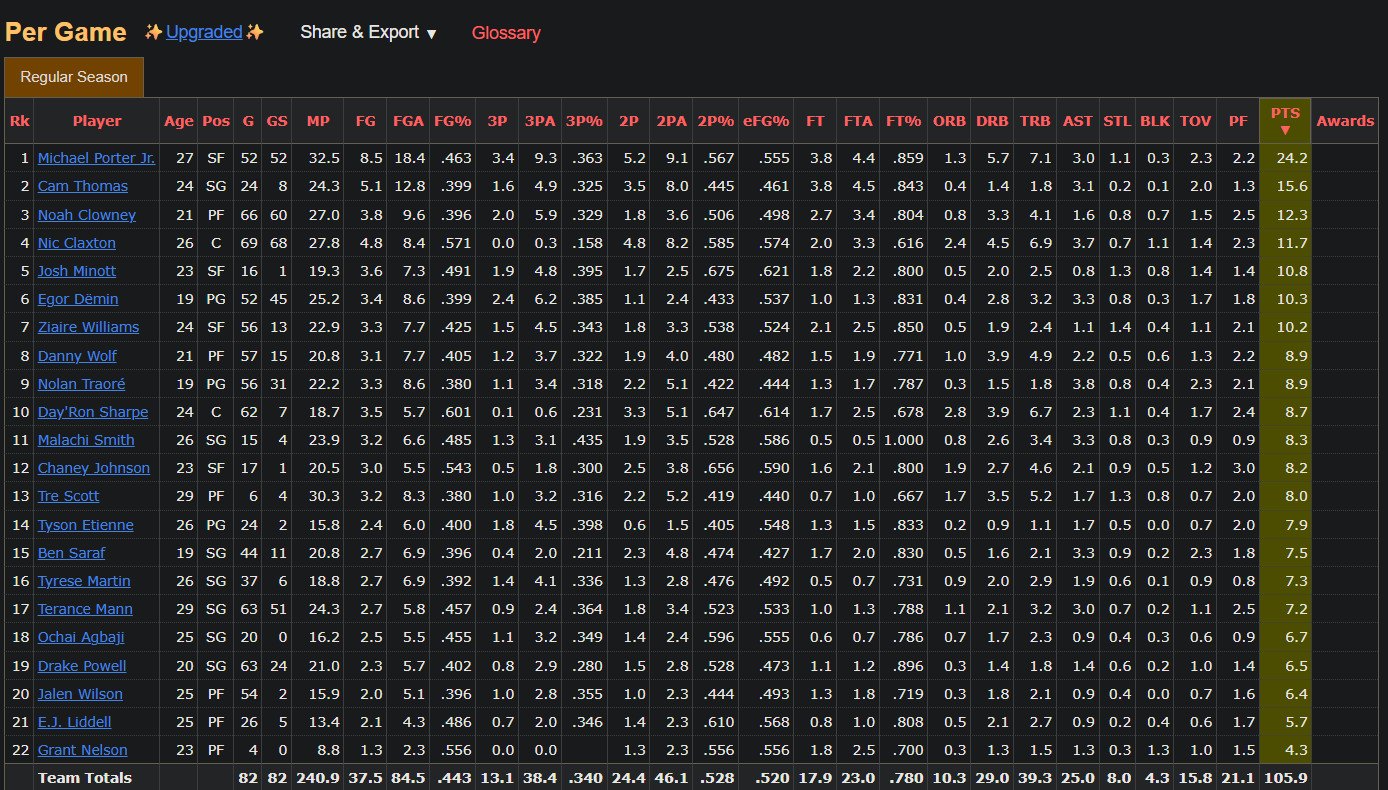Open Noah Clowney player page

click(x=87, y=215)
